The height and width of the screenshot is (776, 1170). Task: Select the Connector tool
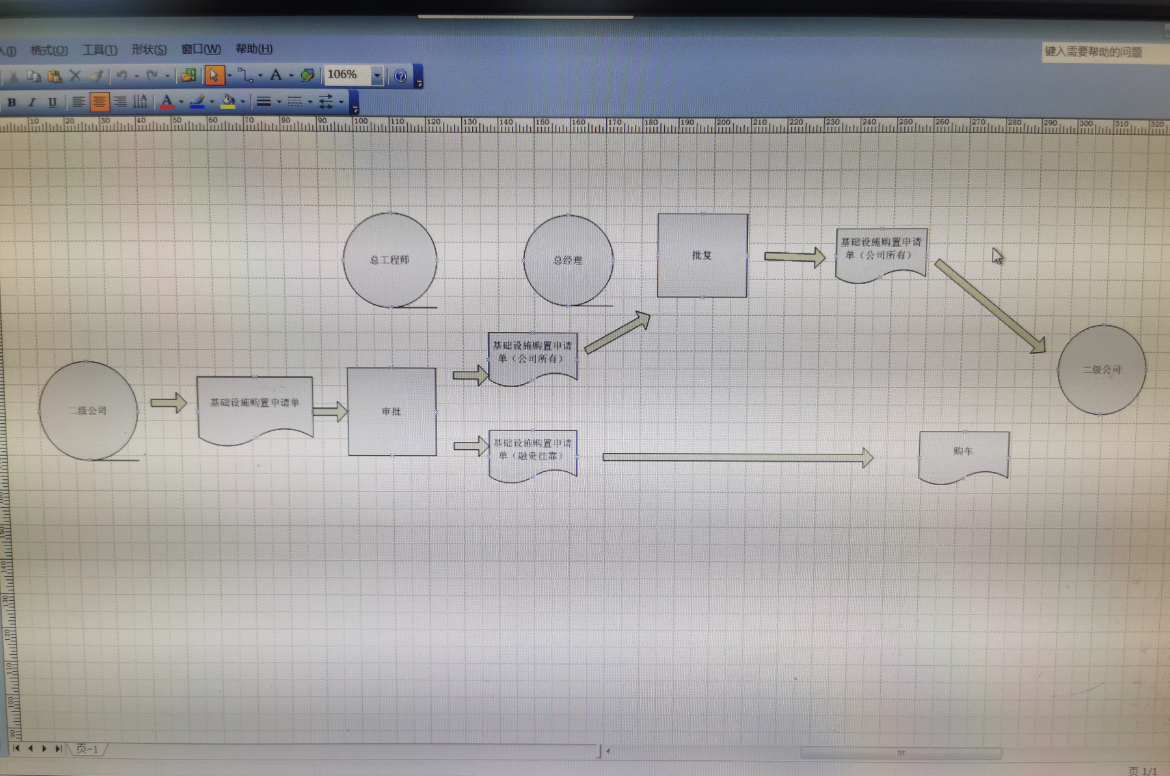click(245, 75)
